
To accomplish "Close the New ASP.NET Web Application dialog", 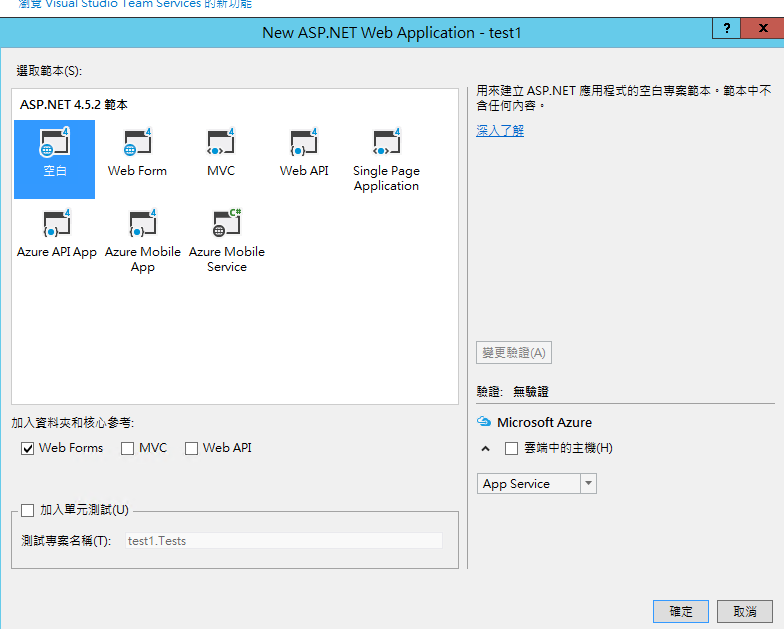I will coord(762,28).
